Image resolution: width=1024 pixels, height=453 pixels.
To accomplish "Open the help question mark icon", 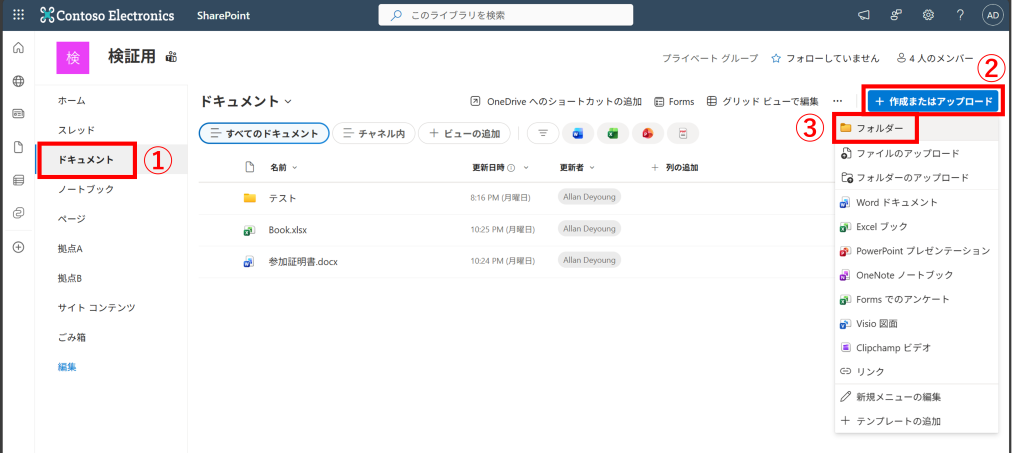I will (x=960, y=15).
